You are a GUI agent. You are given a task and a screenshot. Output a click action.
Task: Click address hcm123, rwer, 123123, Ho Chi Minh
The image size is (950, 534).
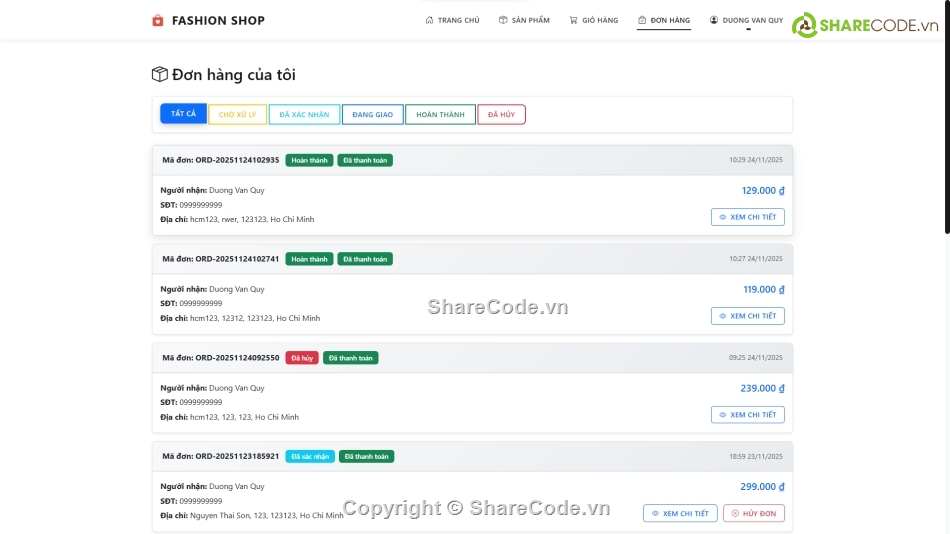(x=252, y=219)
